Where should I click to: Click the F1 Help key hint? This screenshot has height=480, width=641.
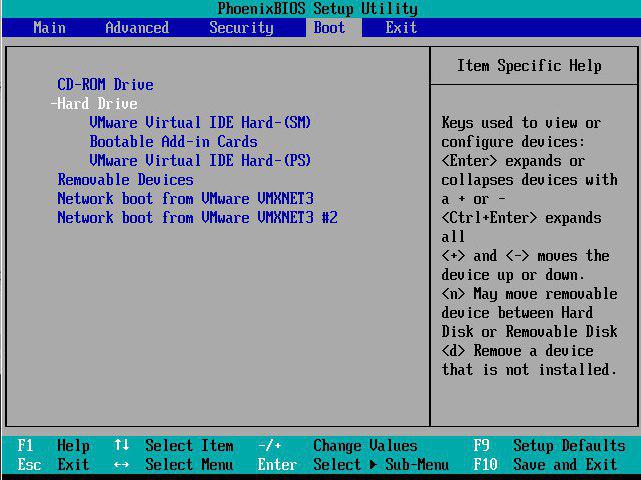pyautogui.click(x=53, y=446)
